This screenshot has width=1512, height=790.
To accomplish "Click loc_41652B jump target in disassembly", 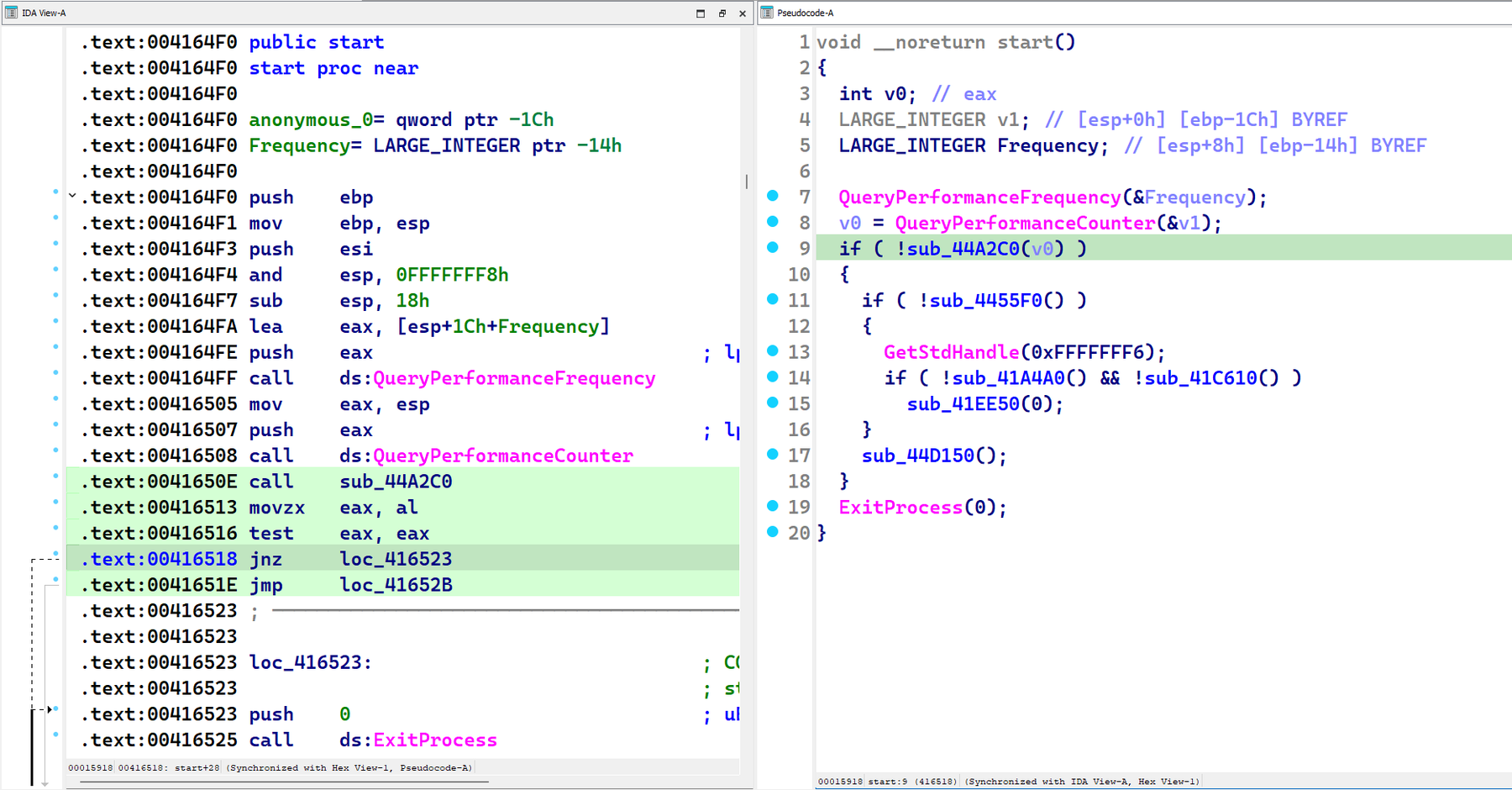I will coord(396,585).
